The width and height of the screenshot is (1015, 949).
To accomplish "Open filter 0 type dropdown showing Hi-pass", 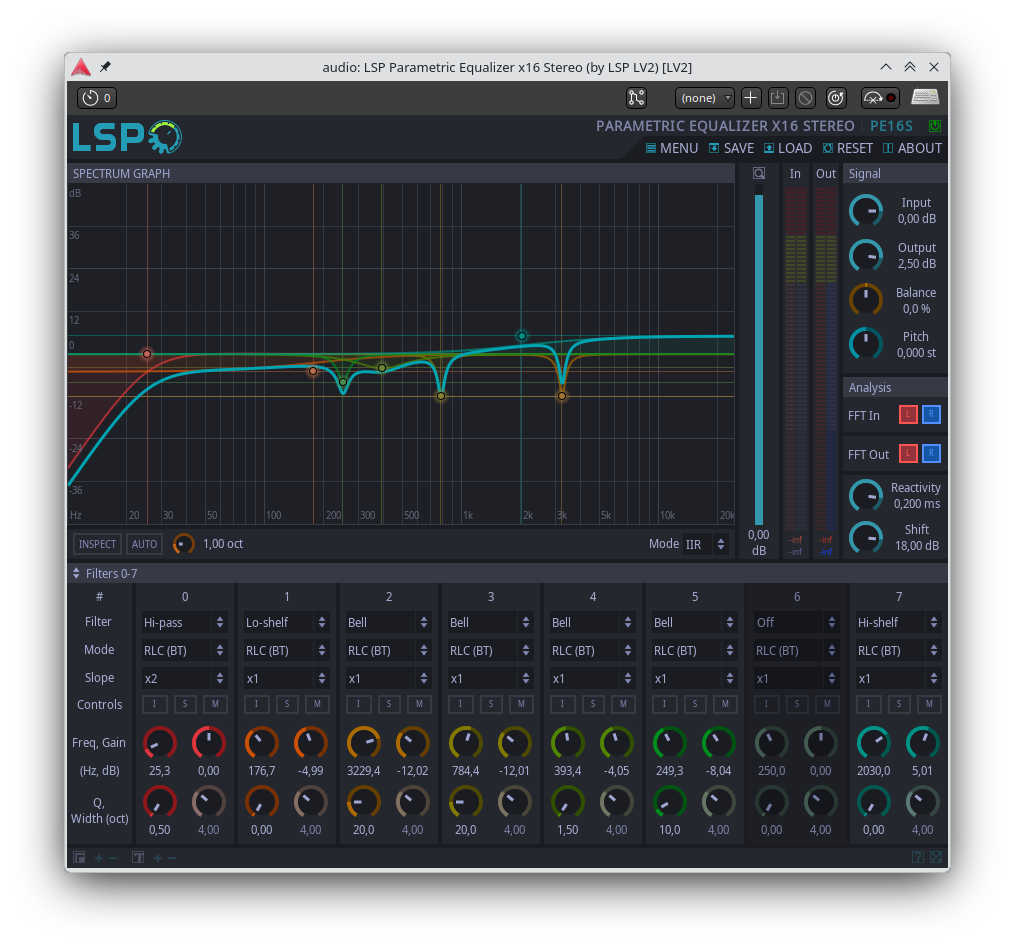I will 184,622.
